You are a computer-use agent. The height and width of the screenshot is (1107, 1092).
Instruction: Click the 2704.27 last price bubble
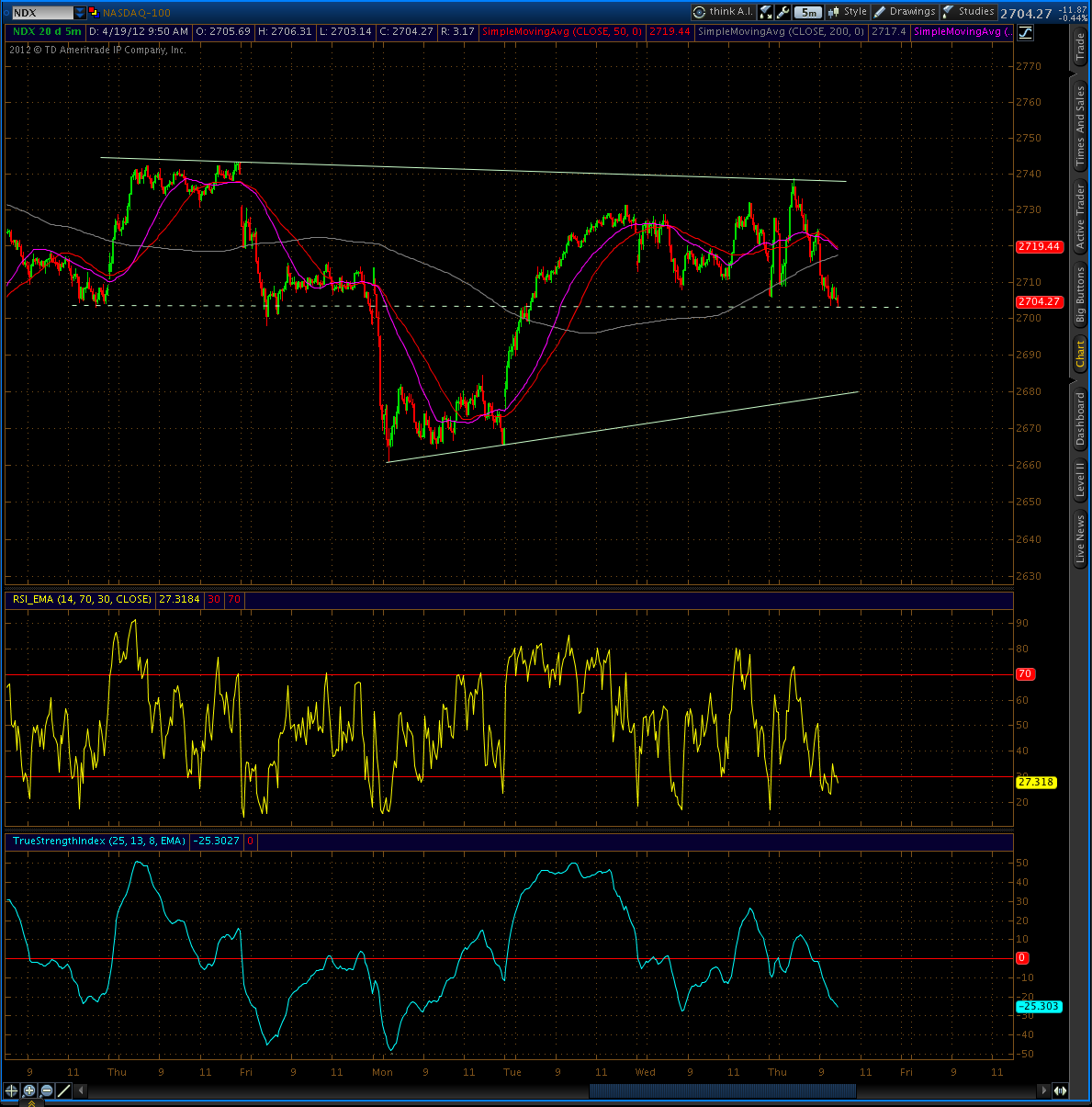[x=1039, y=301]
